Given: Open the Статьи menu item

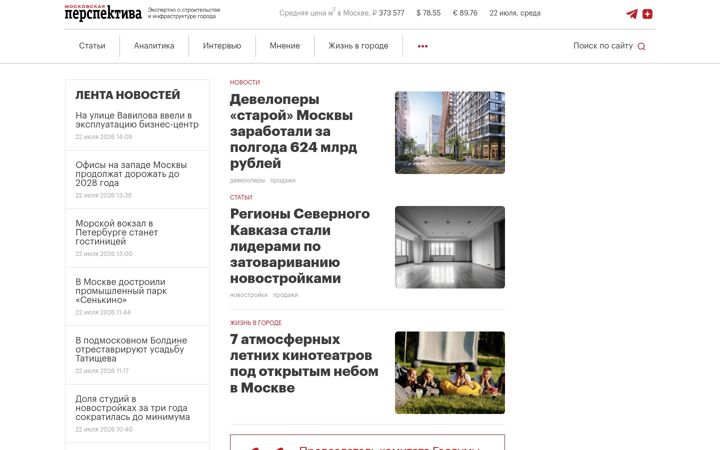Looking at the screenshot, I should click(92, 45).
